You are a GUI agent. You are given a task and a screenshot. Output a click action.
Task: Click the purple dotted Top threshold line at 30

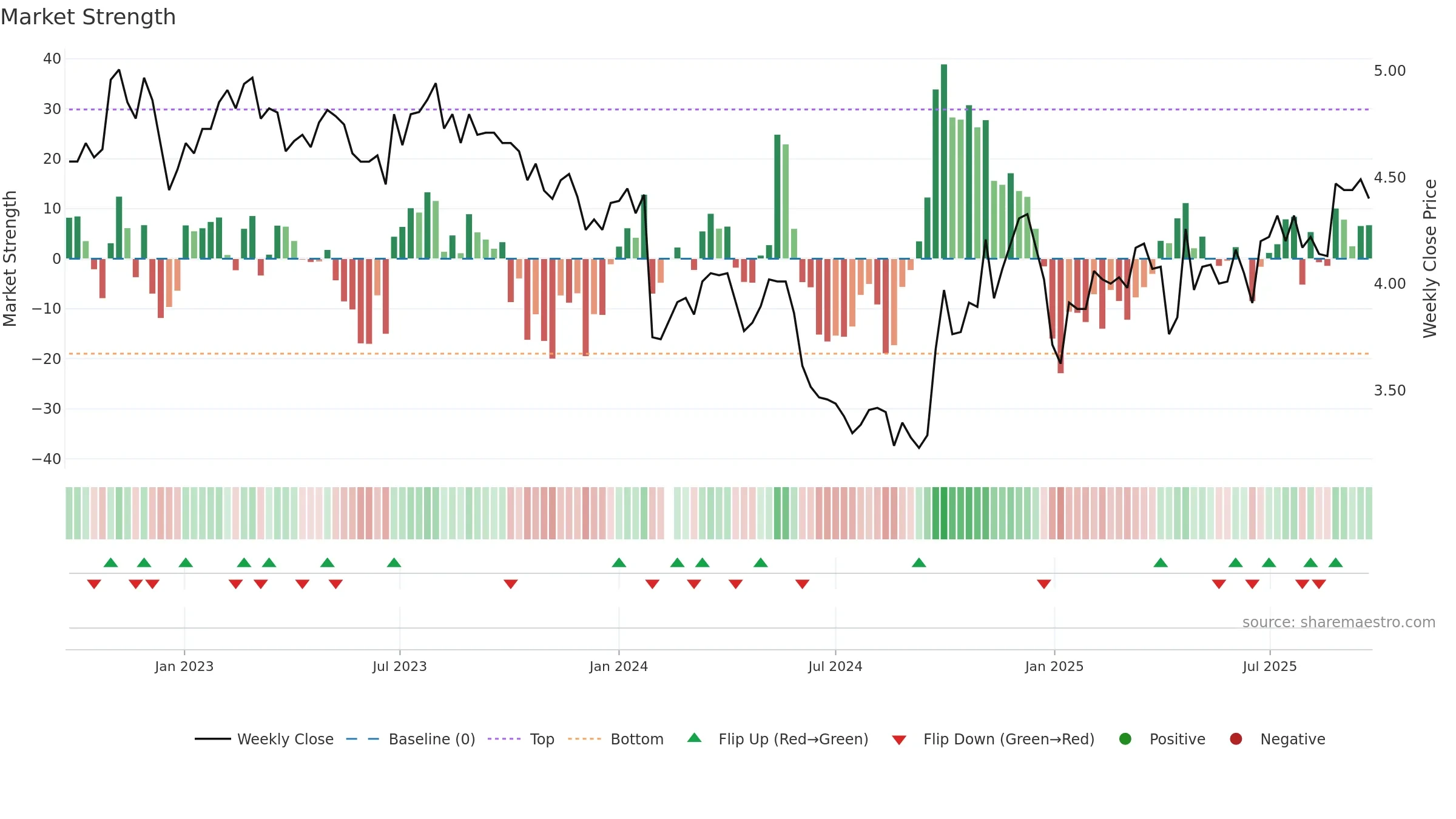click(x=719, y=109)
